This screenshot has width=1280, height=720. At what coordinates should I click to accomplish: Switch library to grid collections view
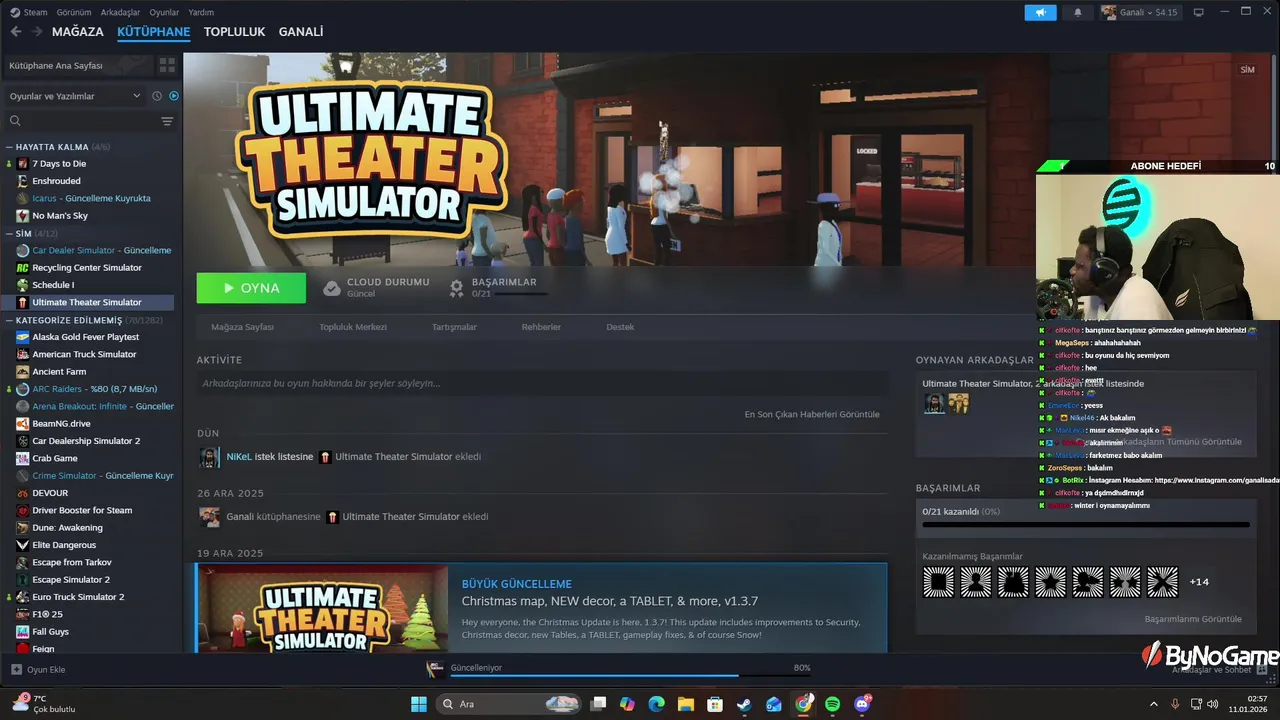pyautogui.click(x=167, y=65)
